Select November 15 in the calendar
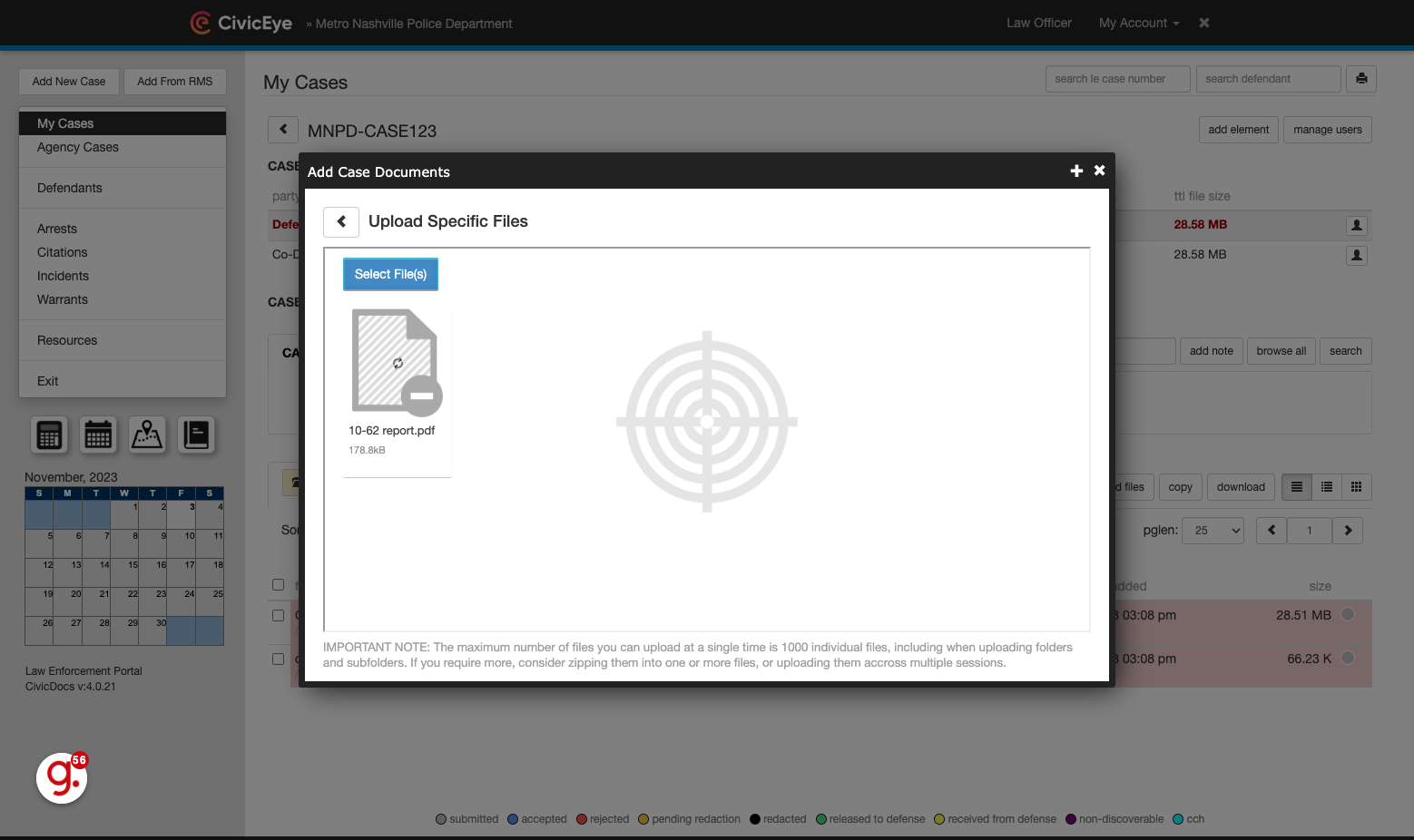This screenshot has width=1414, height=840. click(x=124, y=572)
